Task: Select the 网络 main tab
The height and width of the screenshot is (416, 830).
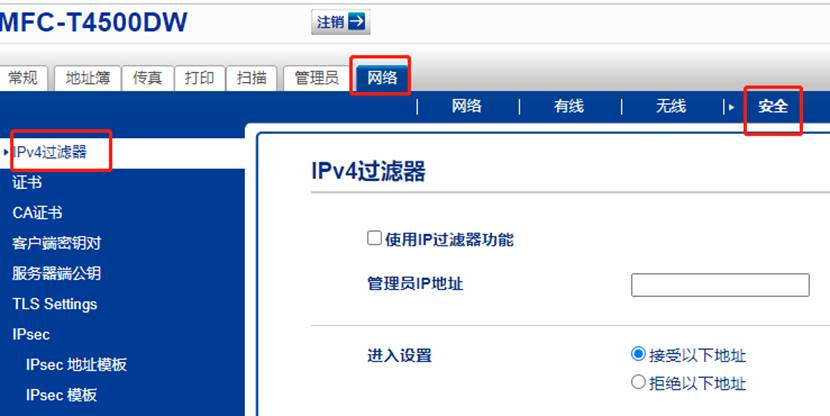Action: pos(381,78)
